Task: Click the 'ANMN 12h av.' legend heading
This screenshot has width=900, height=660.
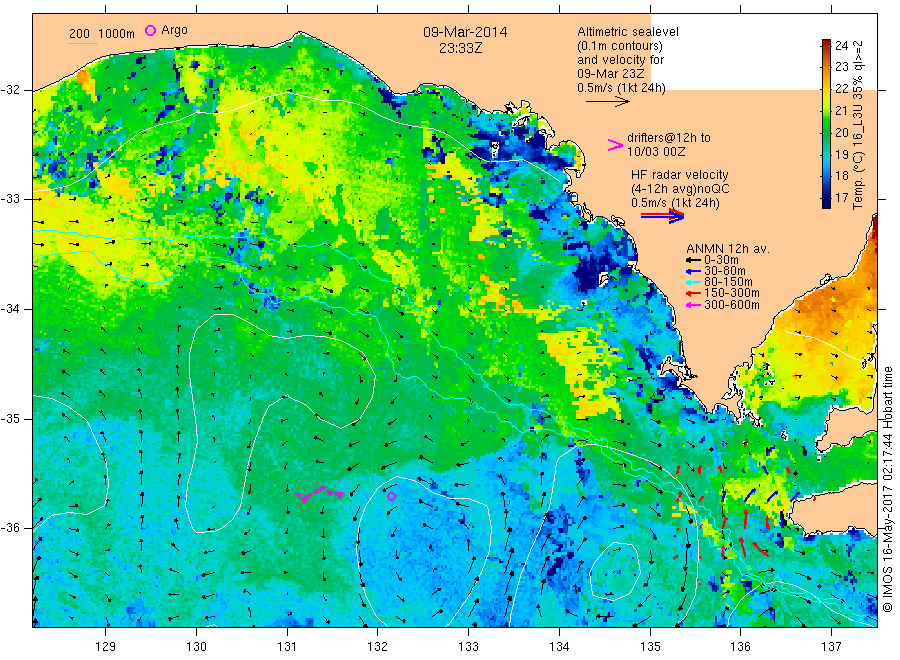Action: coord(728,249)
